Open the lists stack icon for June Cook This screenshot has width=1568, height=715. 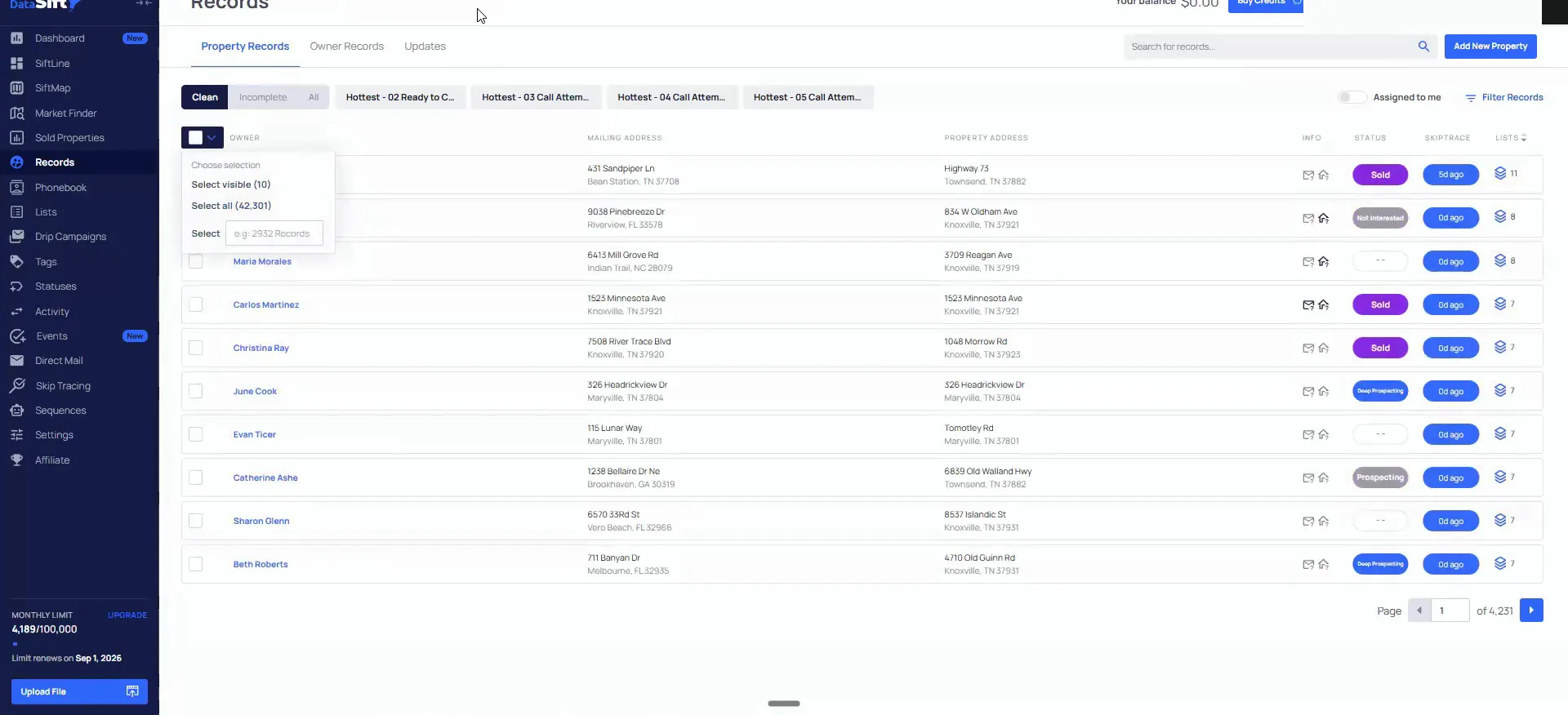[1500, 391]
